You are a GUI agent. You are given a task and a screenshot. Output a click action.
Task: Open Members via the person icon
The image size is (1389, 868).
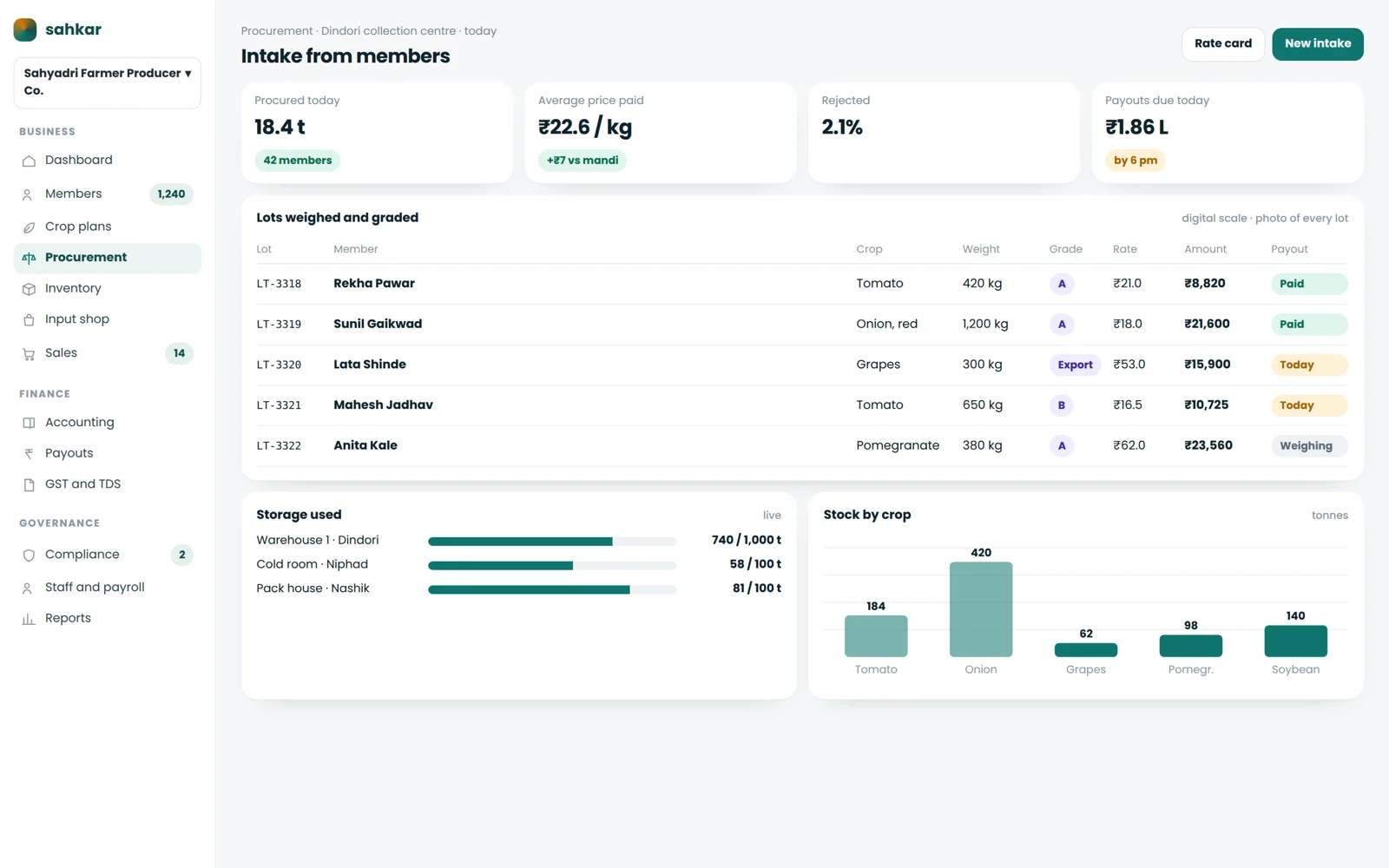click(x=29, y=194)
